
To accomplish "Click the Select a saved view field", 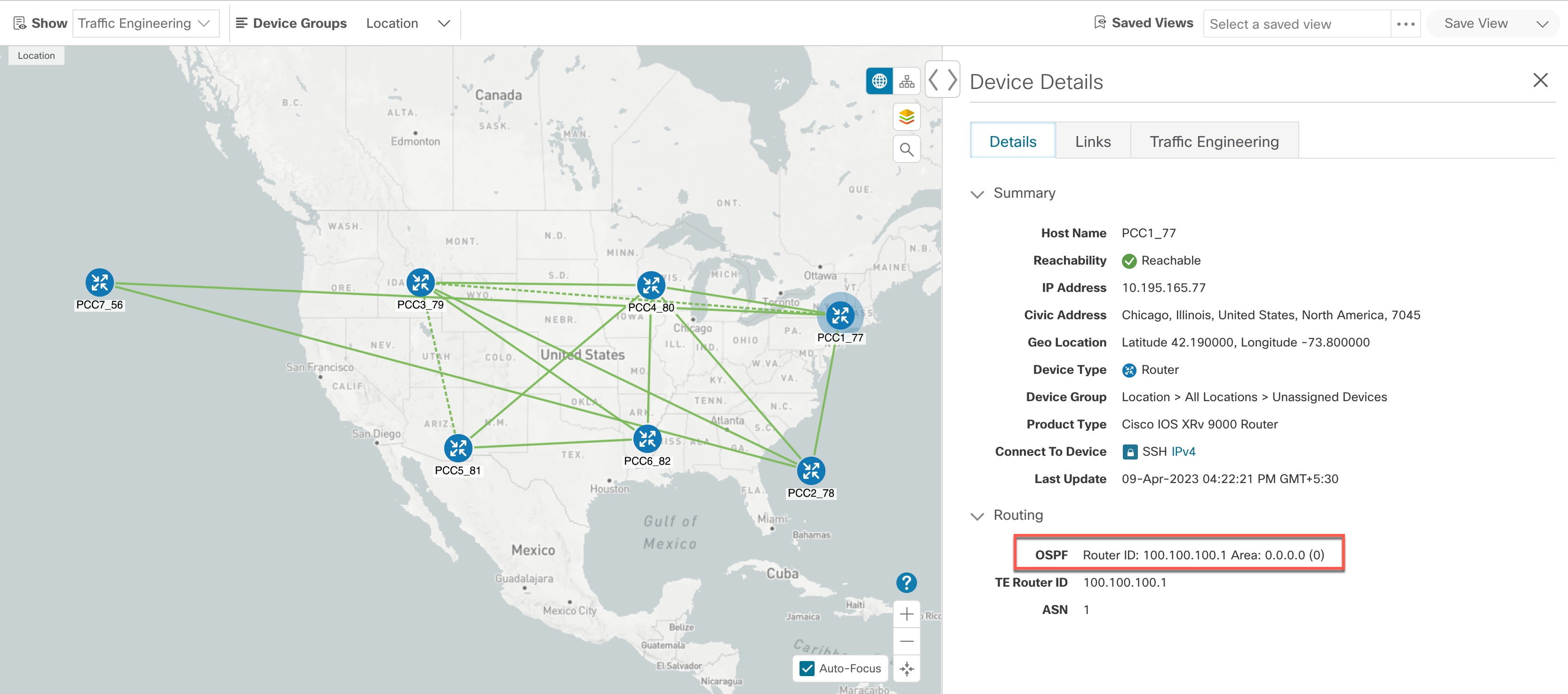I will pos(1296,24).
